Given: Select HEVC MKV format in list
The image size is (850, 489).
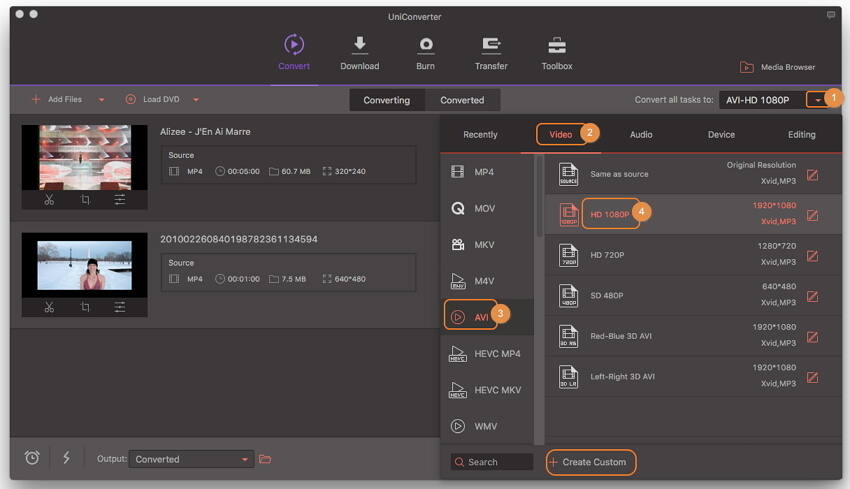Looking at the screenshot, I should pos(487,390).
